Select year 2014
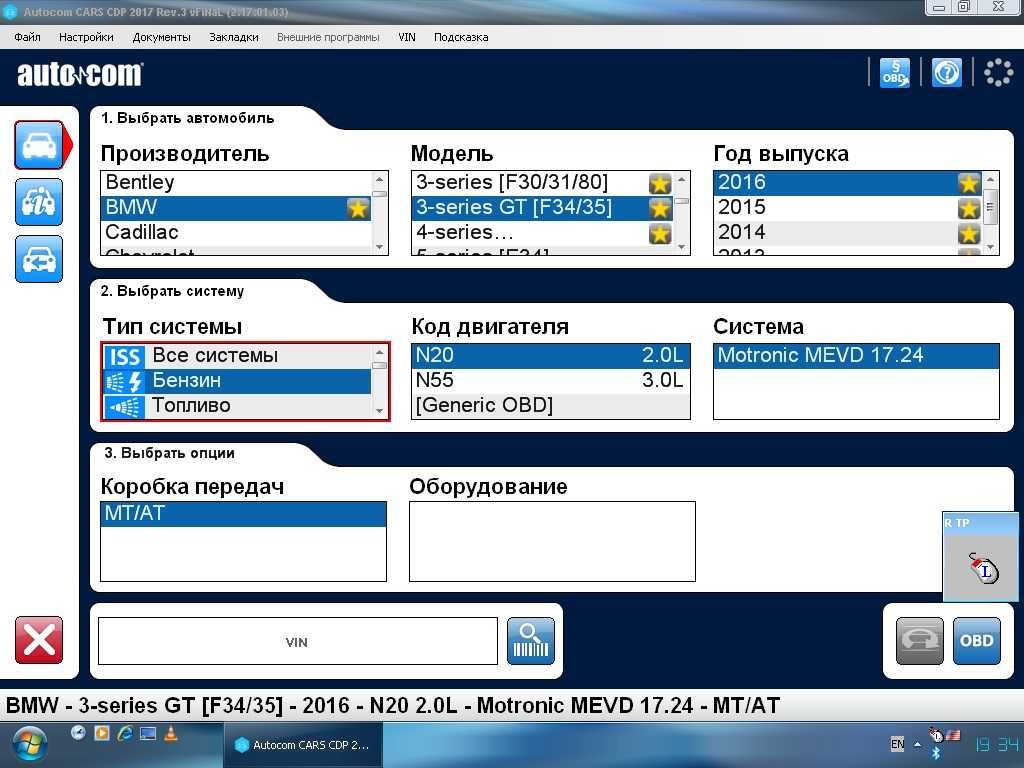This screenshot has height=768, width=1024. [x=848, y=232]
